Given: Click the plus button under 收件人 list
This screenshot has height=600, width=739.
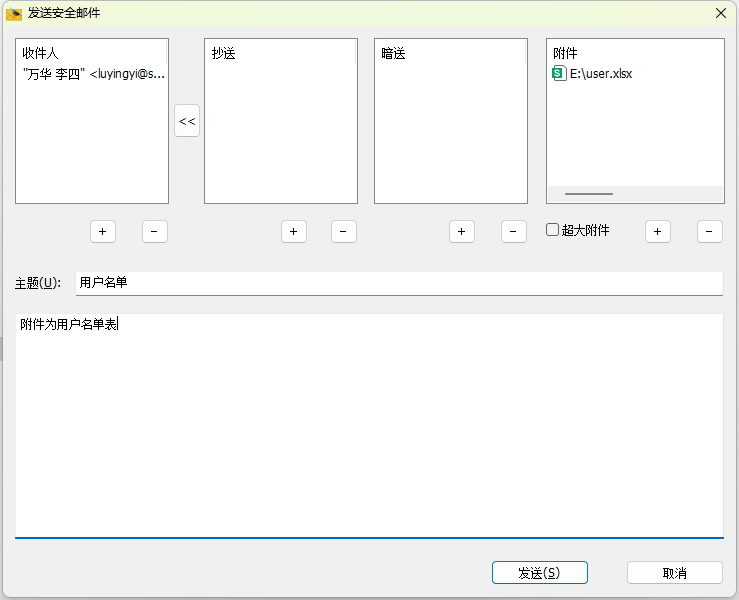Looking at the screenshot, I should pos(103,232).
